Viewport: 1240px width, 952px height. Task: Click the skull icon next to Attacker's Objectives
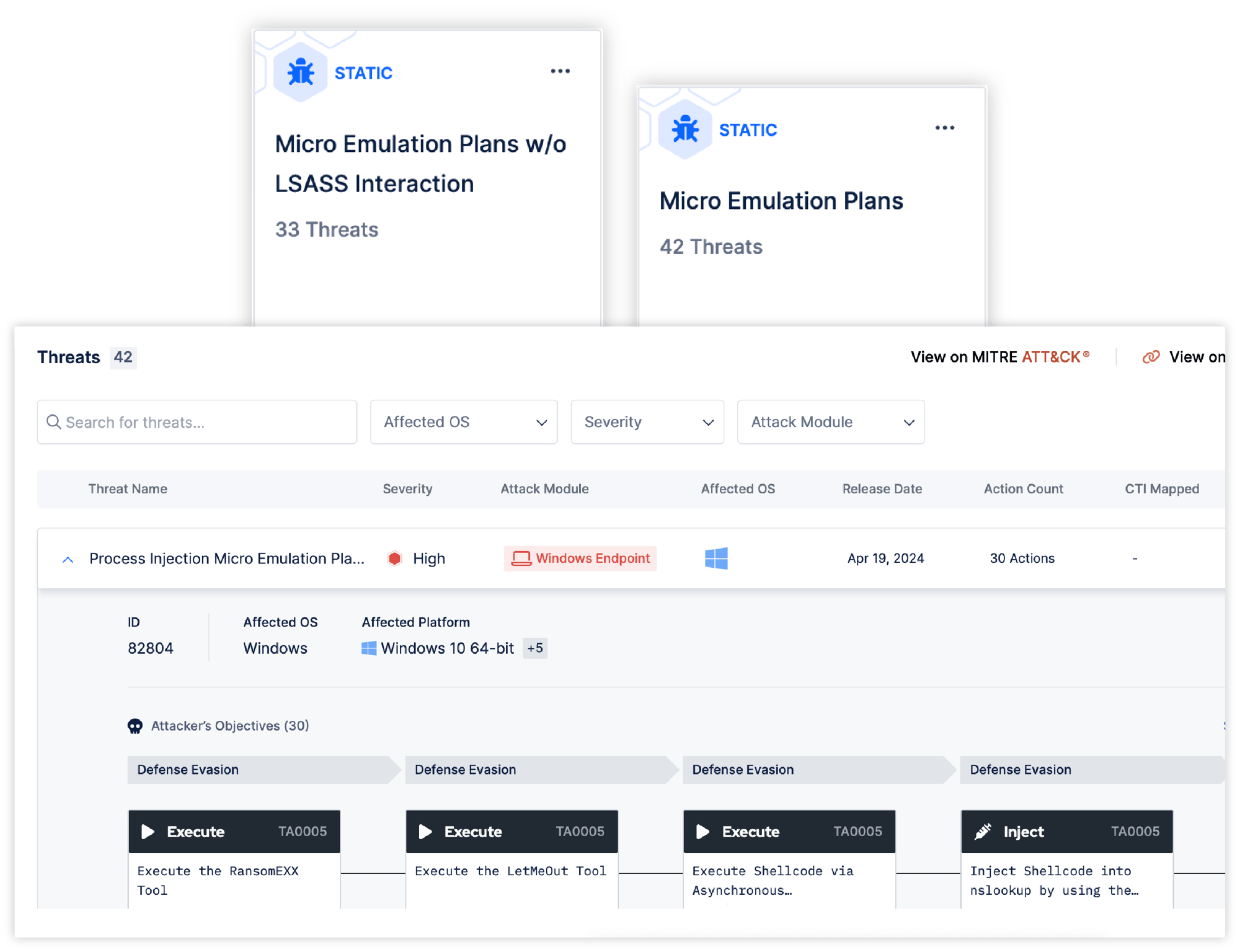click(135, 726)
